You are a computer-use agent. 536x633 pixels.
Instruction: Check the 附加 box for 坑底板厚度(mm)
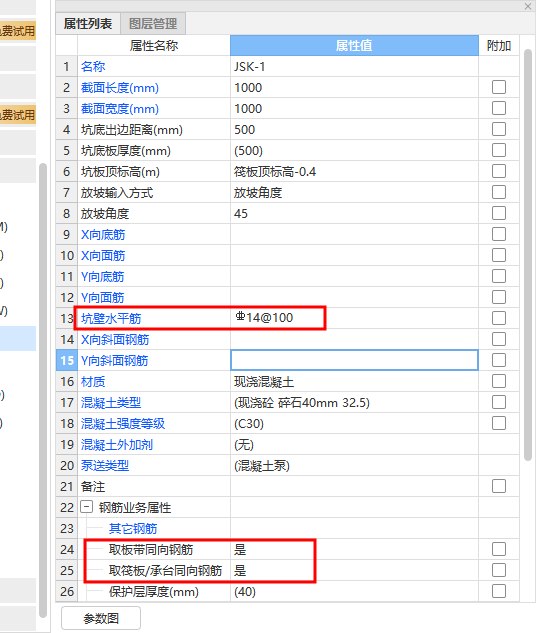[499, 150]
